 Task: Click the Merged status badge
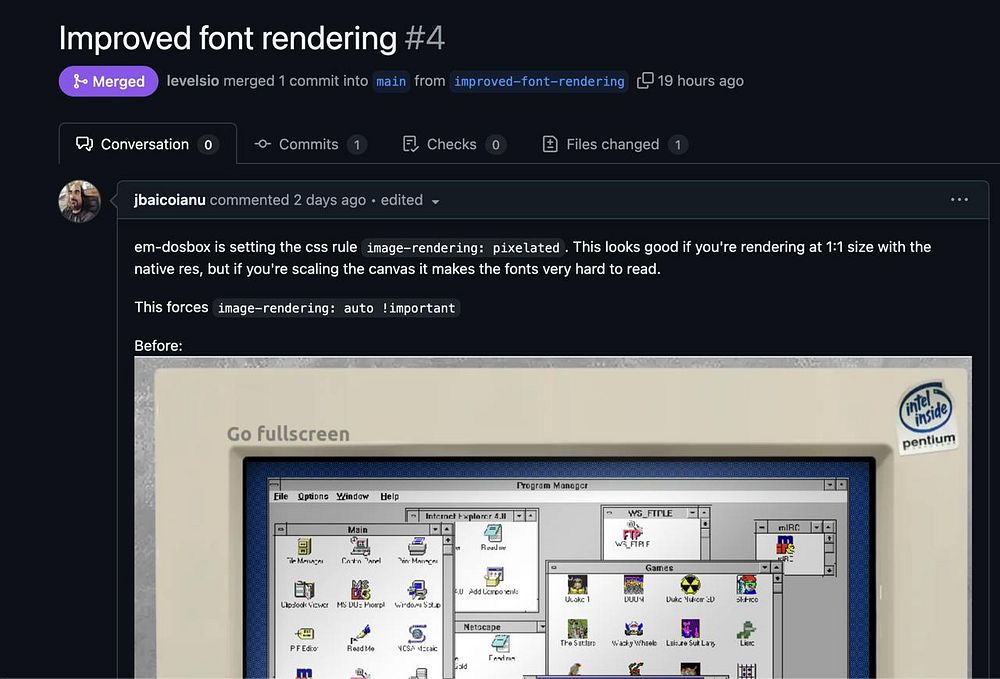(108, 81)
